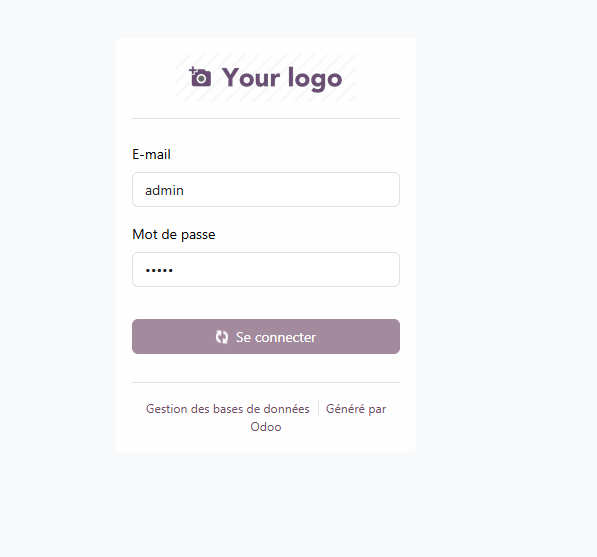Click the "admin" text inside the E-mail box
The image size is (597, 557).
pyautogui.click(x=164, y=190)
